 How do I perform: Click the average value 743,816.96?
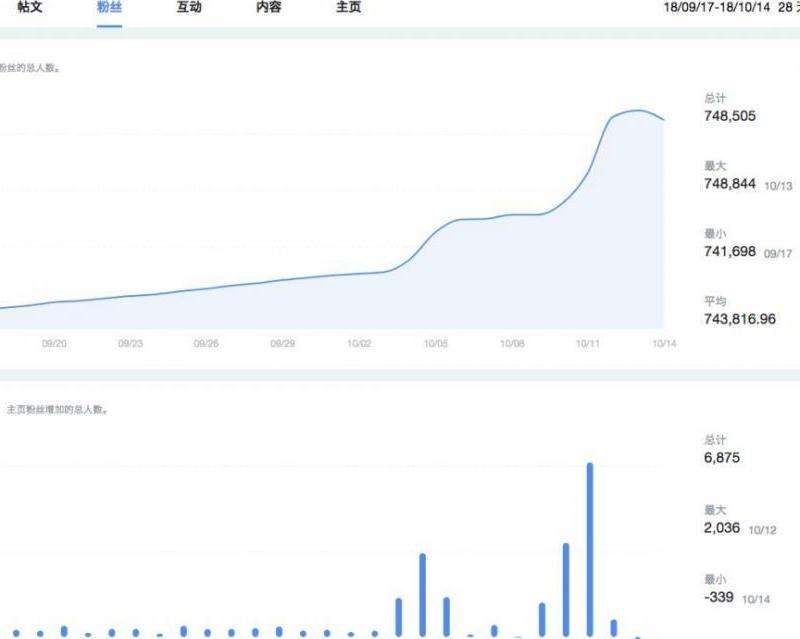[740, 319]
